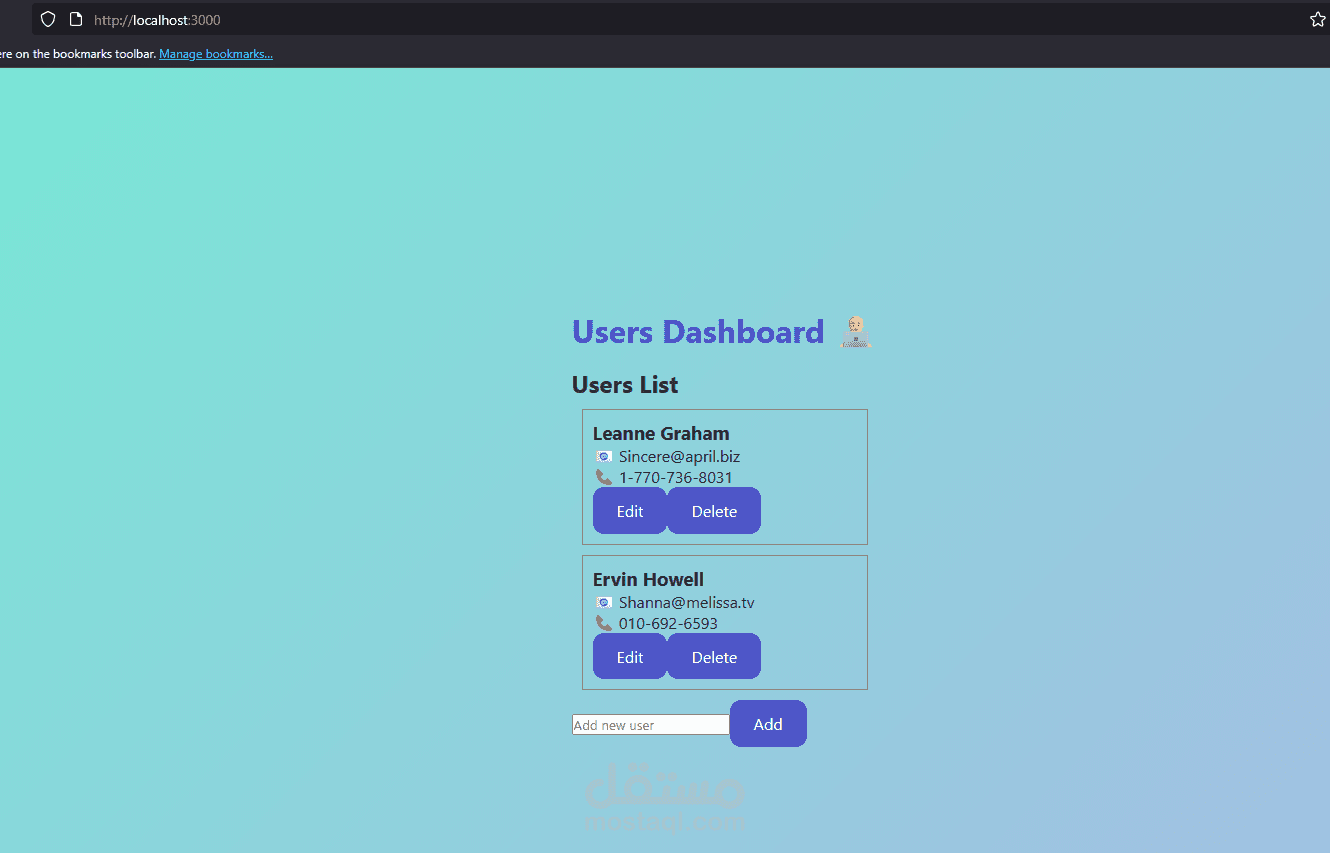
Task: Click the phone icon beside 1-770-736-8031
Action: (x=603, y=478)
